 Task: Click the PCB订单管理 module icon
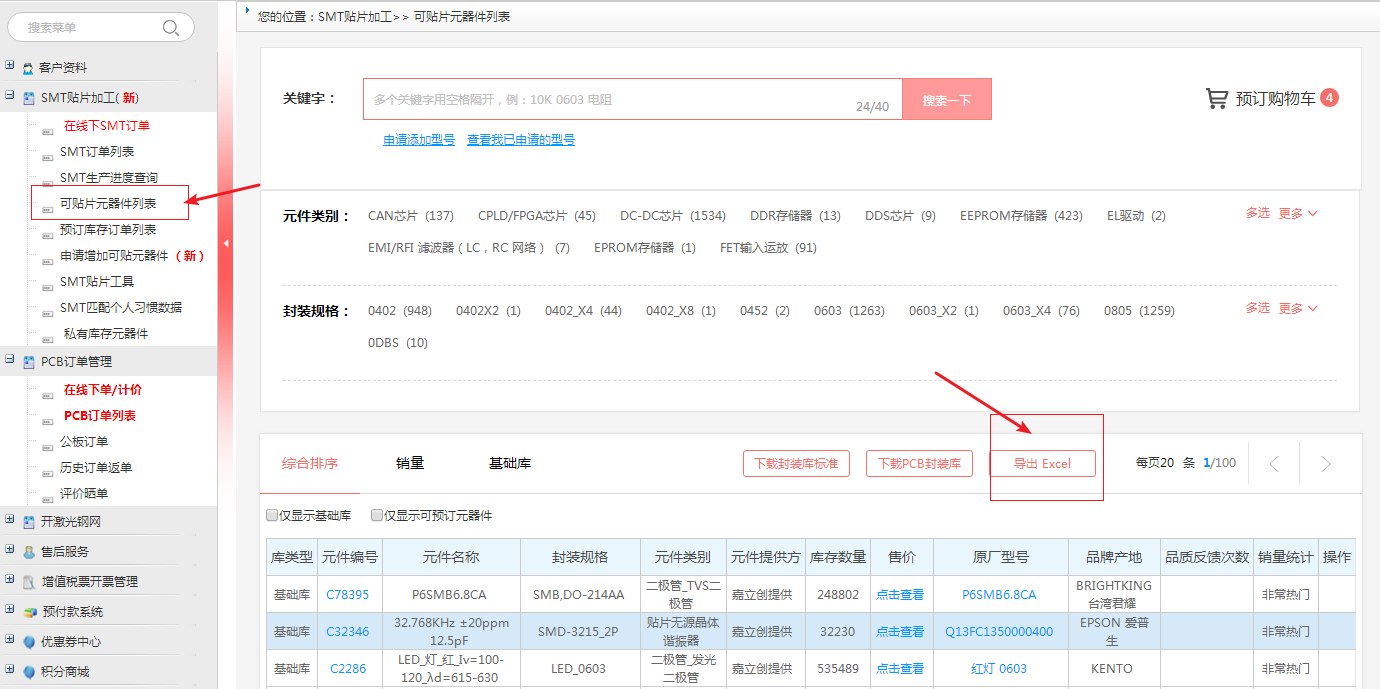(28, 362)
